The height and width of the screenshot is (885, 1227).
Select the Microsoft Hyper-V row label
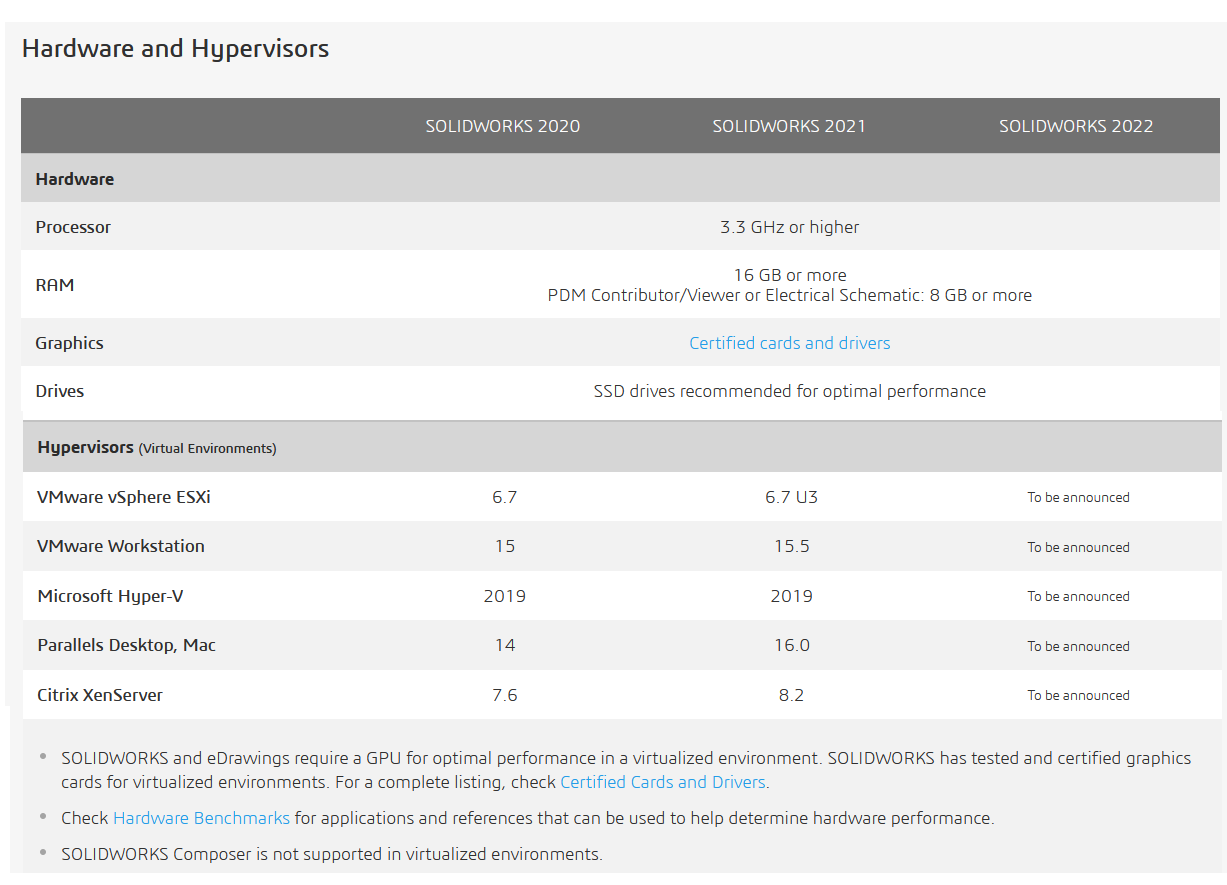click(x=110, y=596)
